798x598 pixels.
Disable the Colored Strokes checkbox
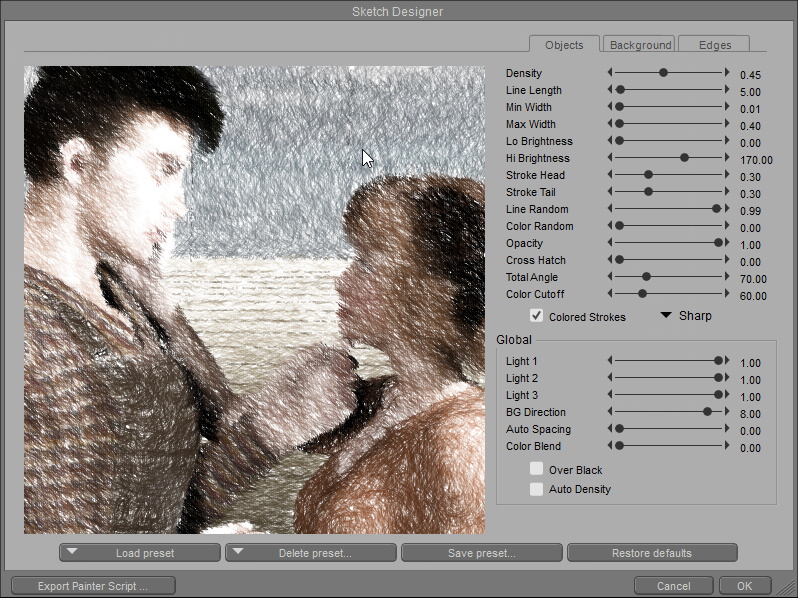[x=537, y=316]
